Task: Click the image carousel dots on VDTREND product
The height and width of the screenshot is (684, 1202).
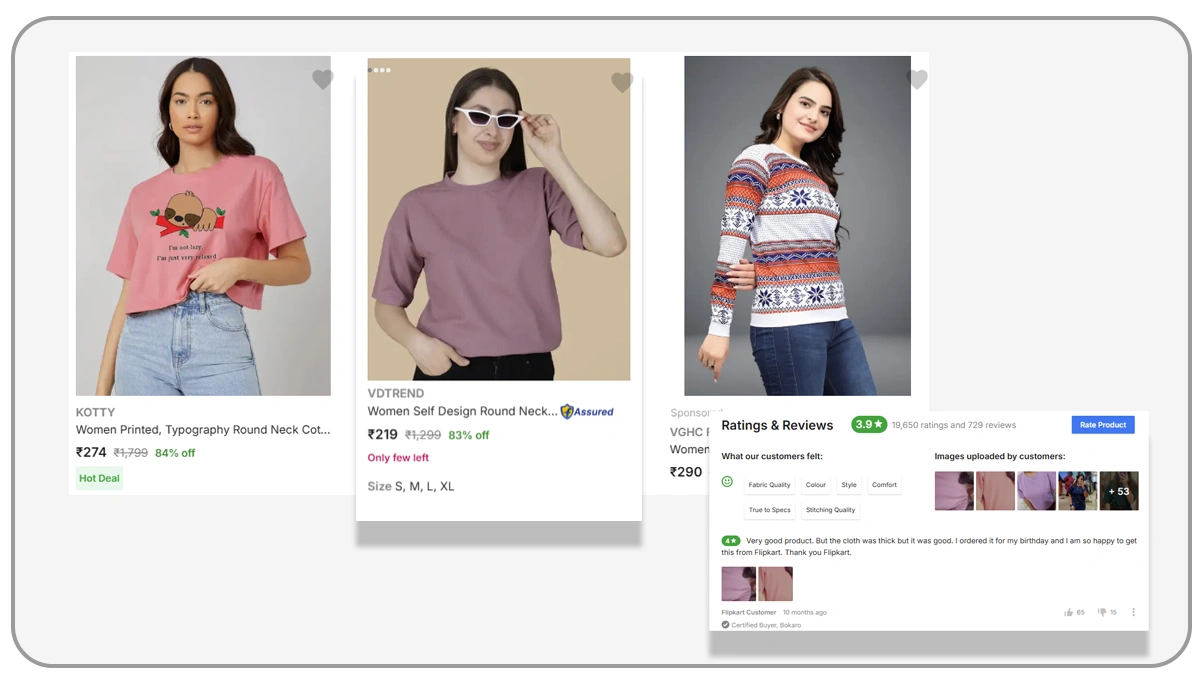Action: tap(379, 70)
